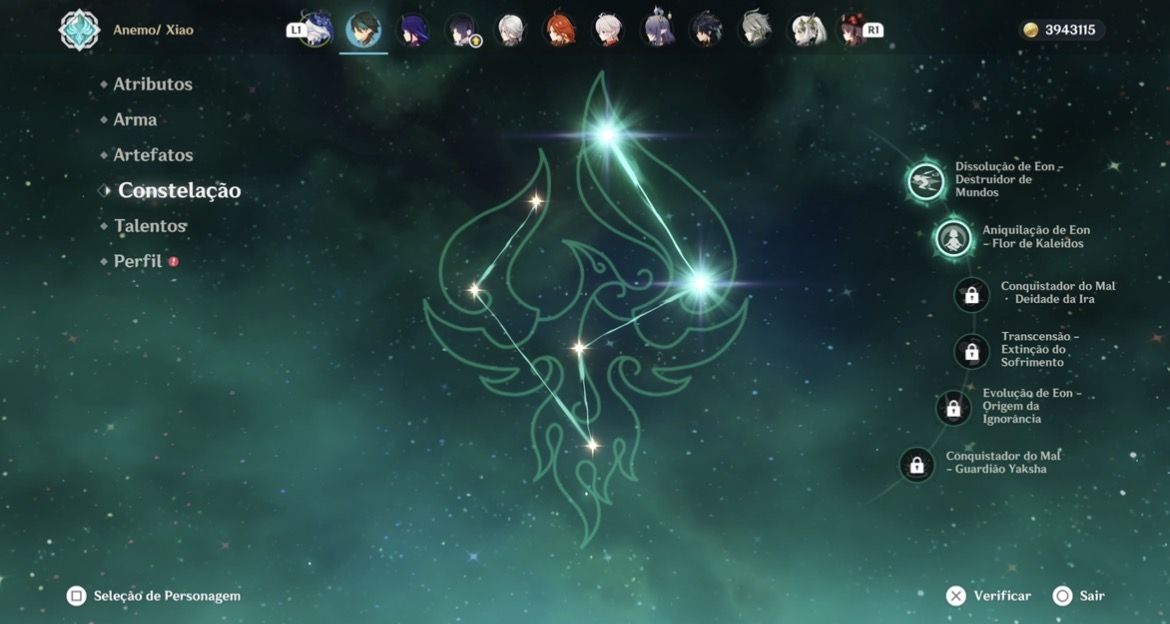Open Dissolução de Eon – Destruidor de Mundos node
The image size is (1170, 624).
[x=927, y=181]
